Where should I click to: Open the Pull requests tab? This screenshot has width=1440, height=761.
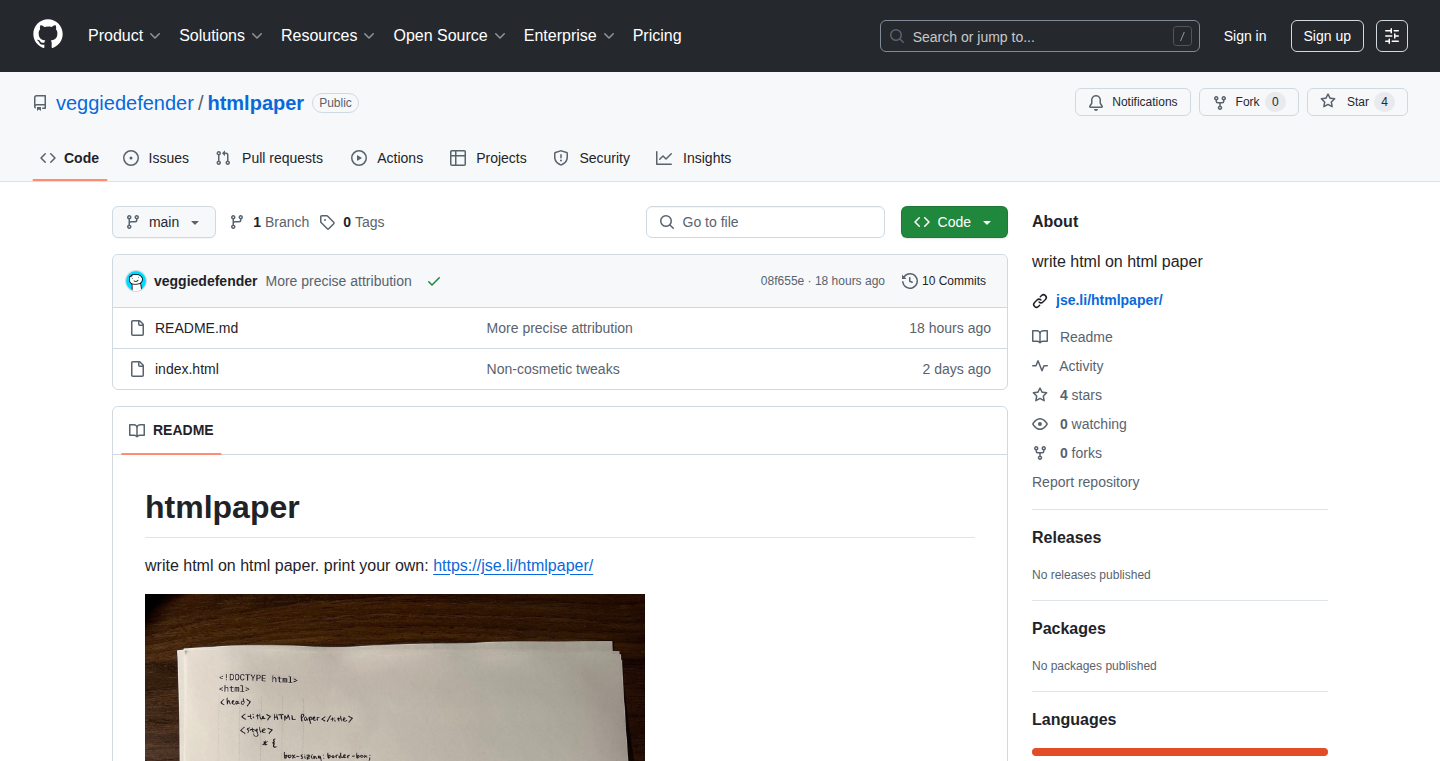click(269, 158)
